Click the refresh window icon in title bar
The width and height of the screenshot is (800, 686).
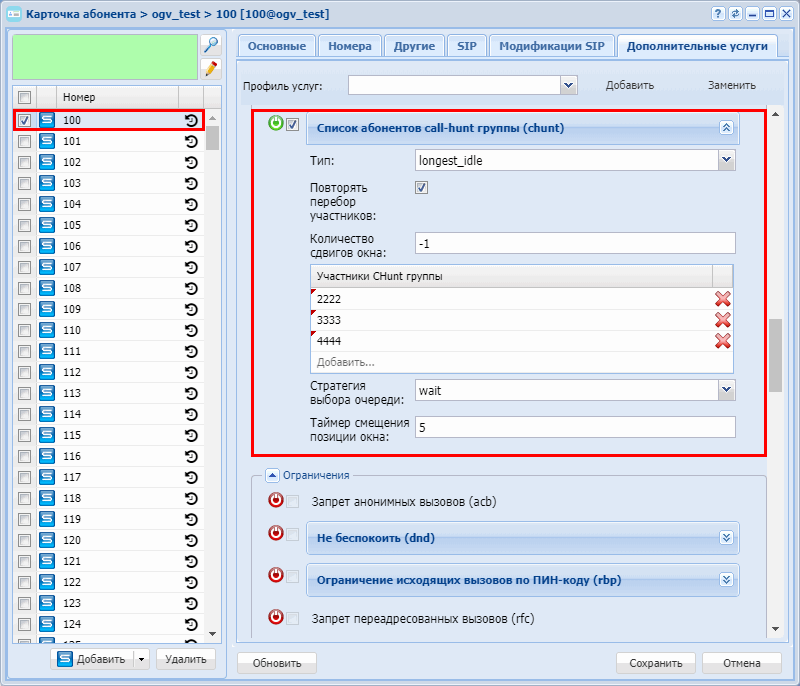point(735,14)
